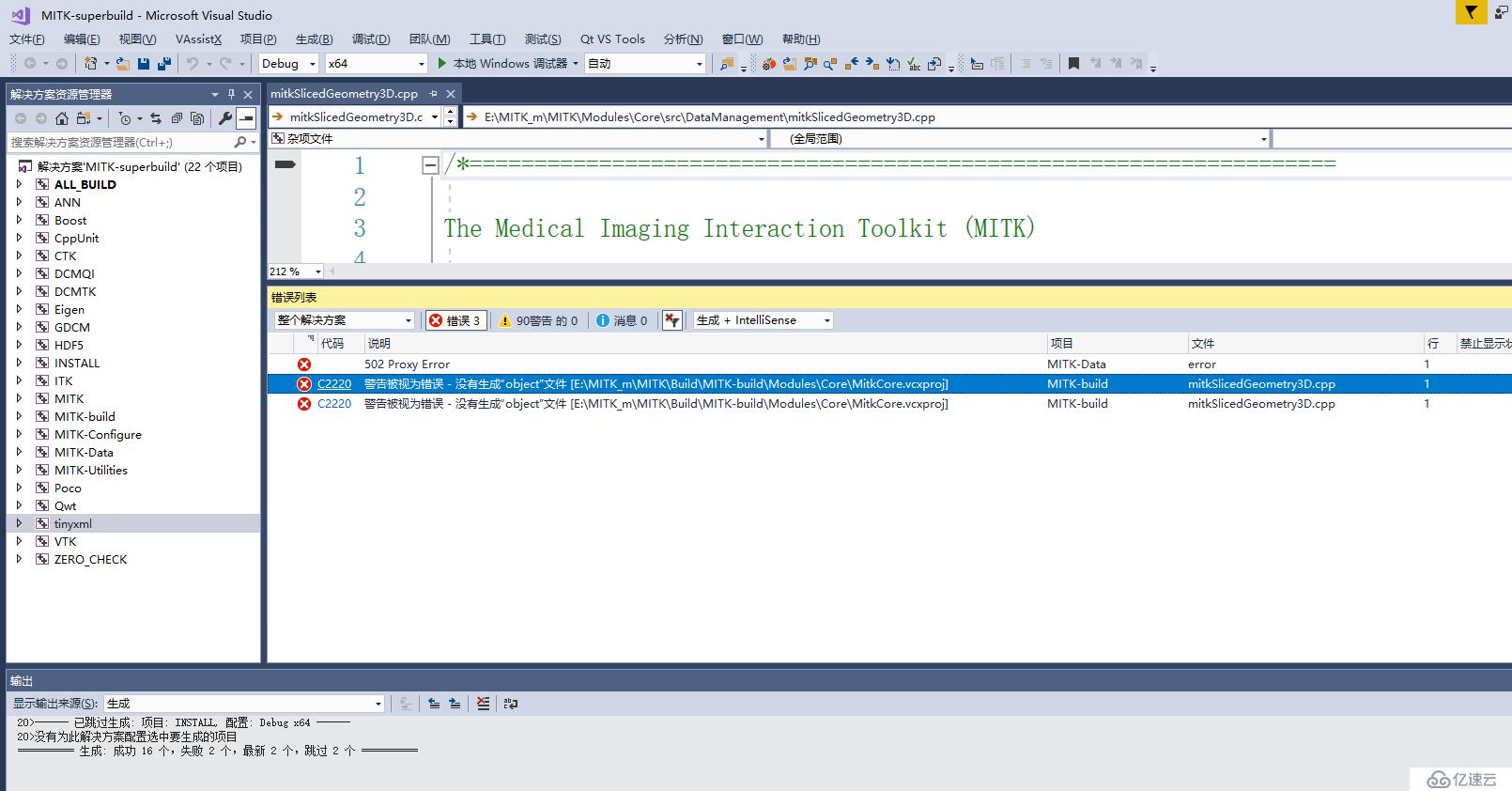1512x791 pixels.
Task: Toggle pin on mitkSlicedGeometry3D.cpp tab
Action: (433, 94)
